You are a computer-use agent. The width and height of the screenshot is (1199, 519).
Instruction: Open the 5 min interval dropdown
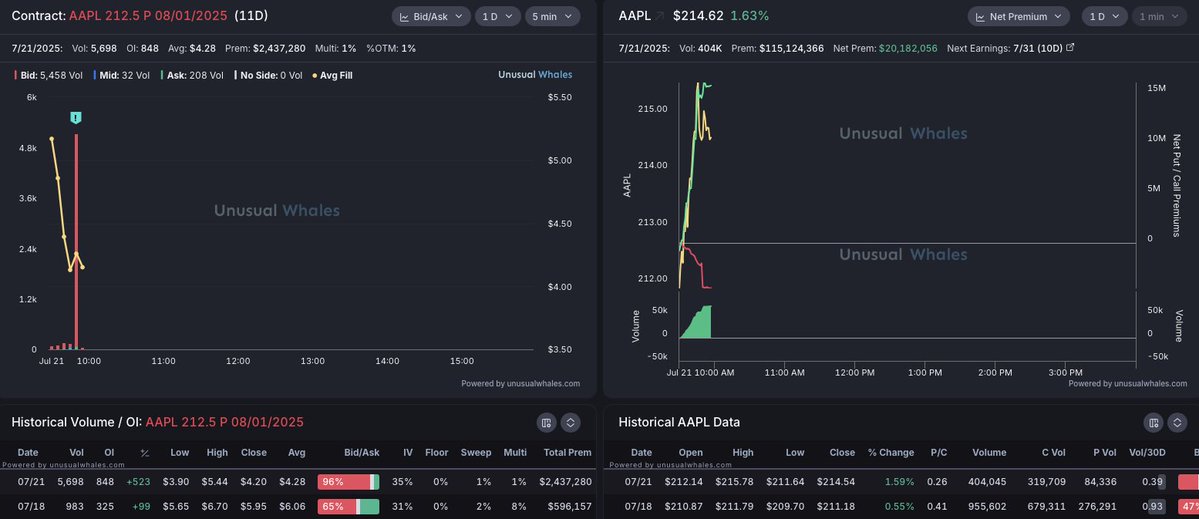point(552,16)
